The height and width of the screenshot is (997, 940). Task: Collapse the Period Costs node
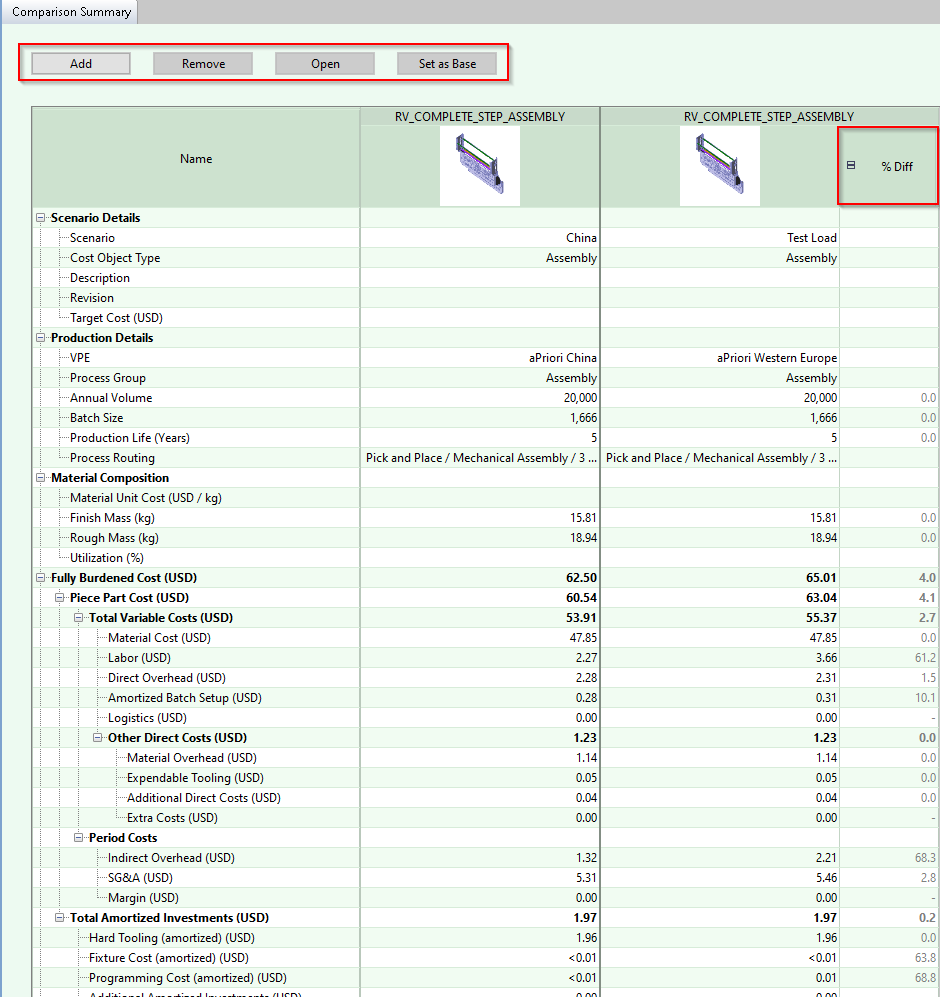(x=79, y=838)
